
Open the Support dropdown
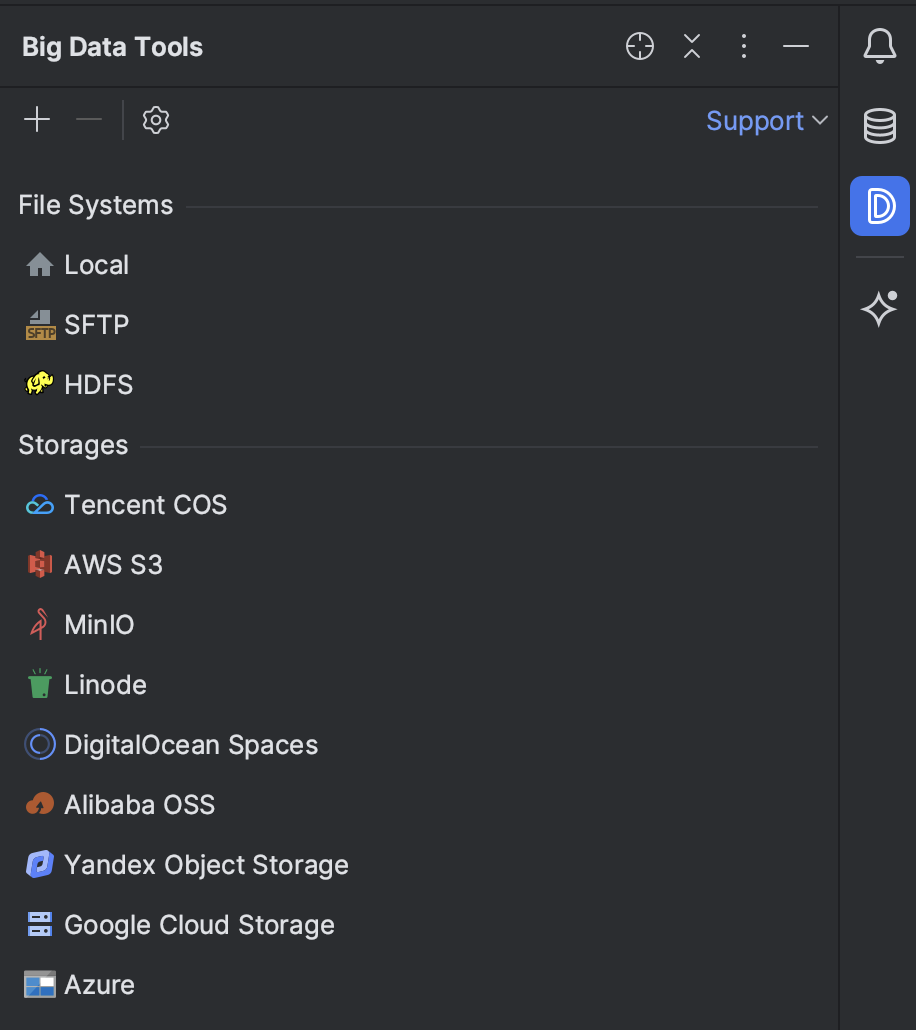tap(765, 120)
